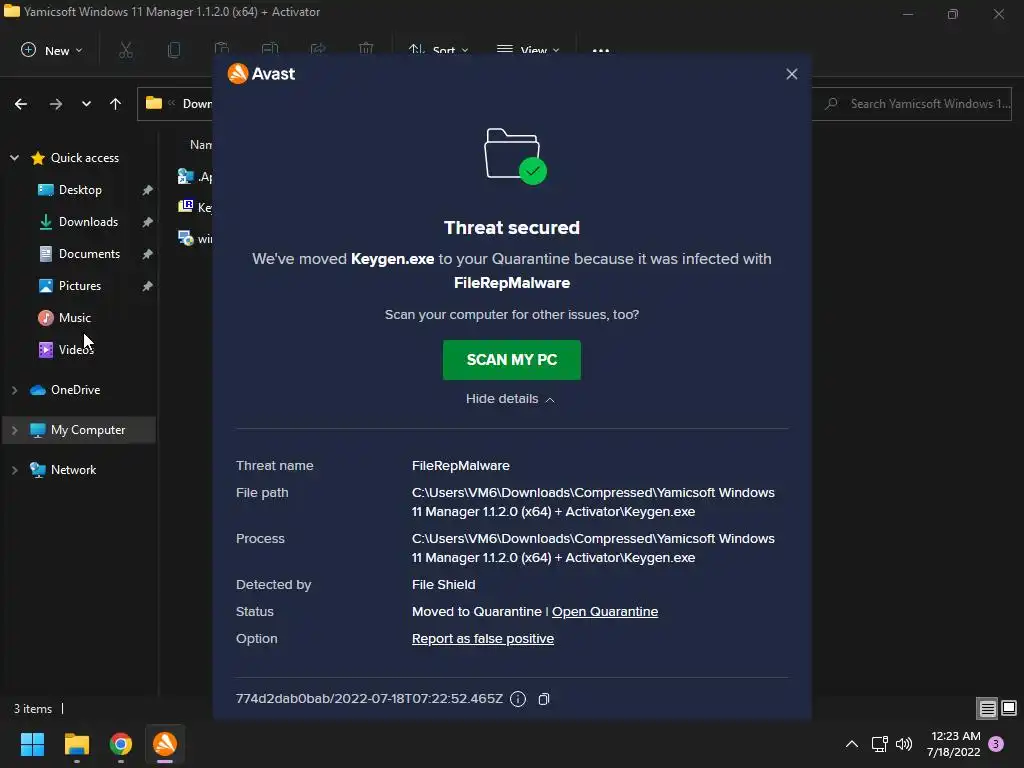Unpin Pictures using its pin icon
This screenshot has width=1024, height=768.
pyautogui.click(x=148, y=286)
